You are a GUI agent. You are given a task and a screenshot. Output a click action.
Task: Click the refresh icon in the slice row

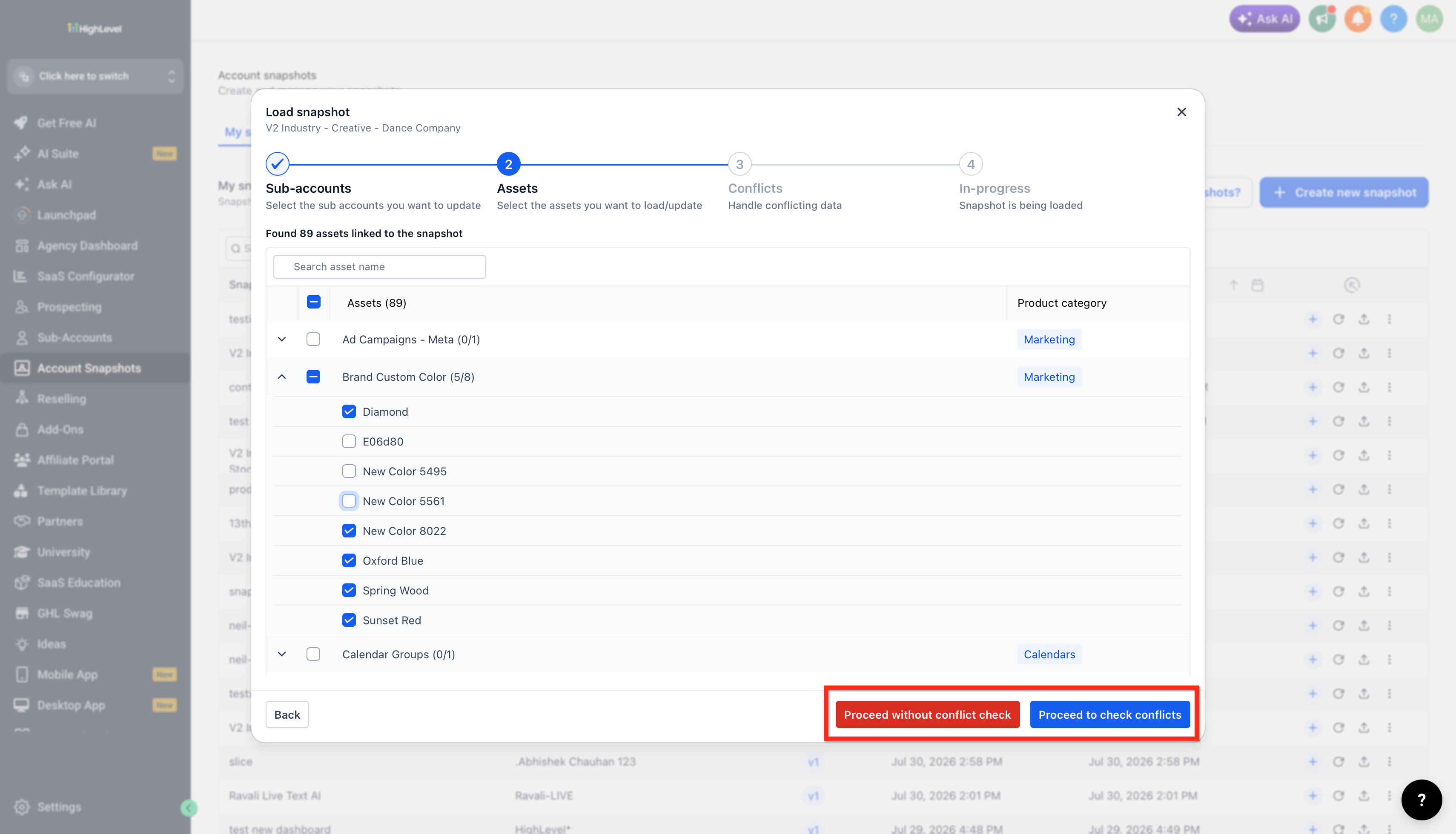pyautogui.click(x=1338, y=761)
